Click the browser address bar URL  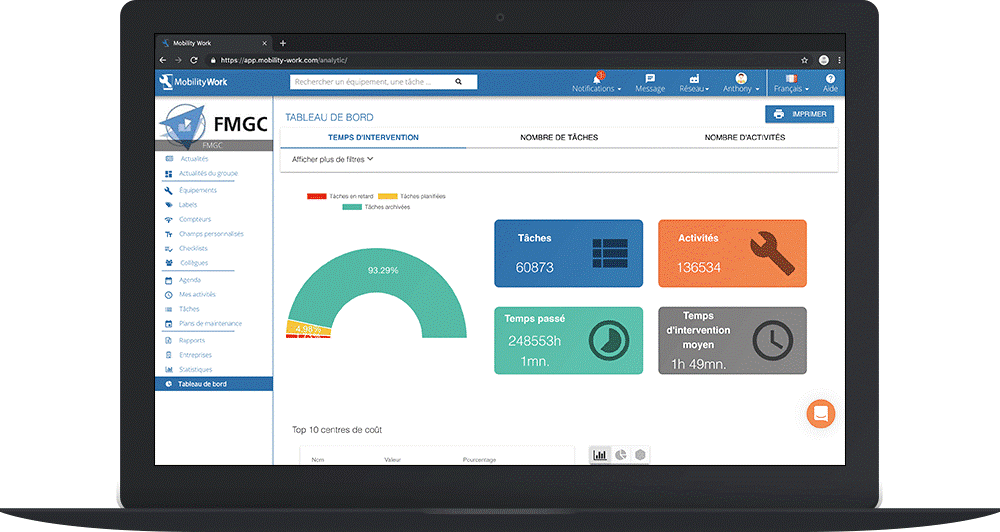(283, 60)
